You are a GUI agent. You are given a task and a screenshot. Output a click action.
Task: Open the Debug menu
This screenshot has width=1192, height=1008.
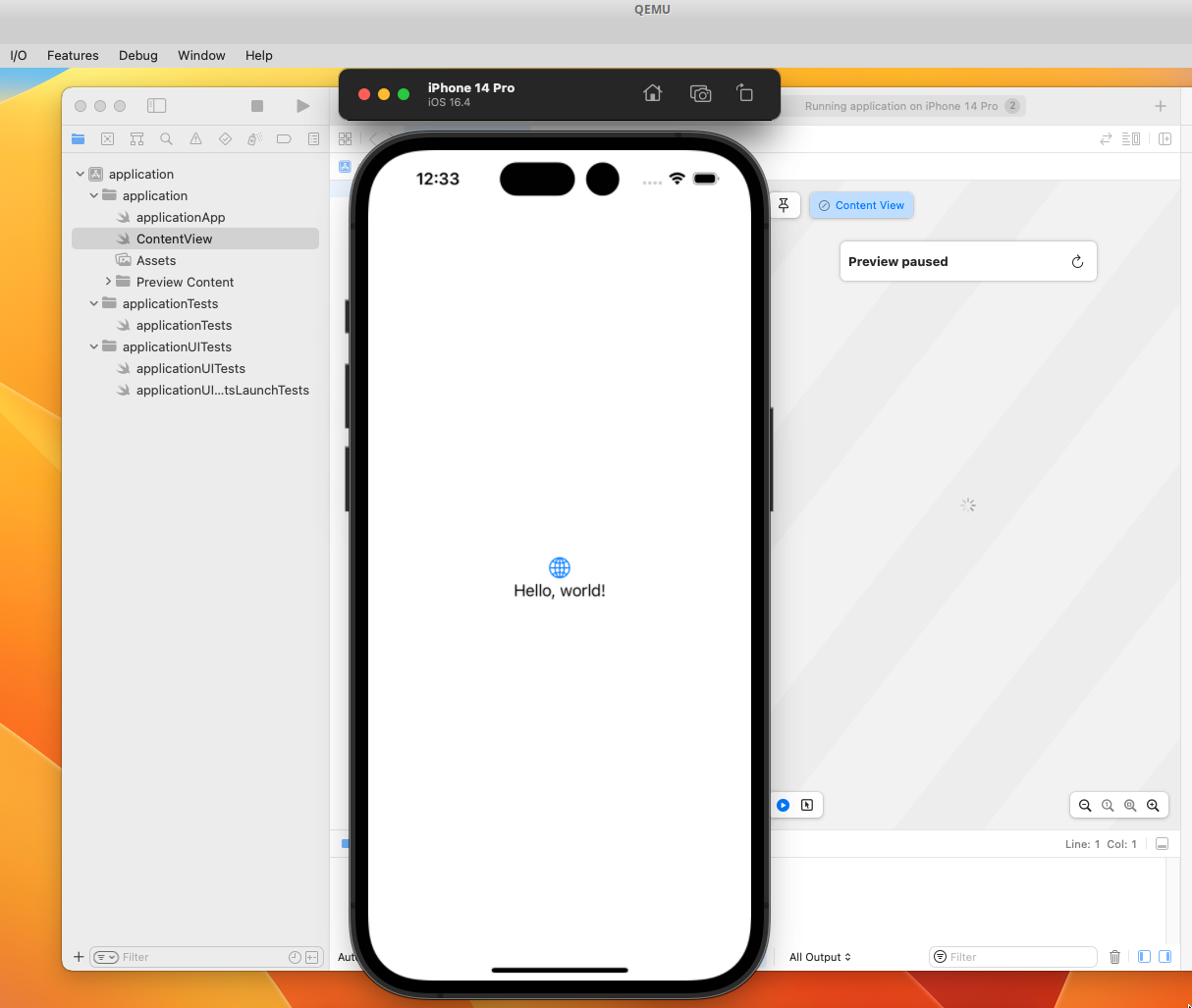tap(138, 56)
